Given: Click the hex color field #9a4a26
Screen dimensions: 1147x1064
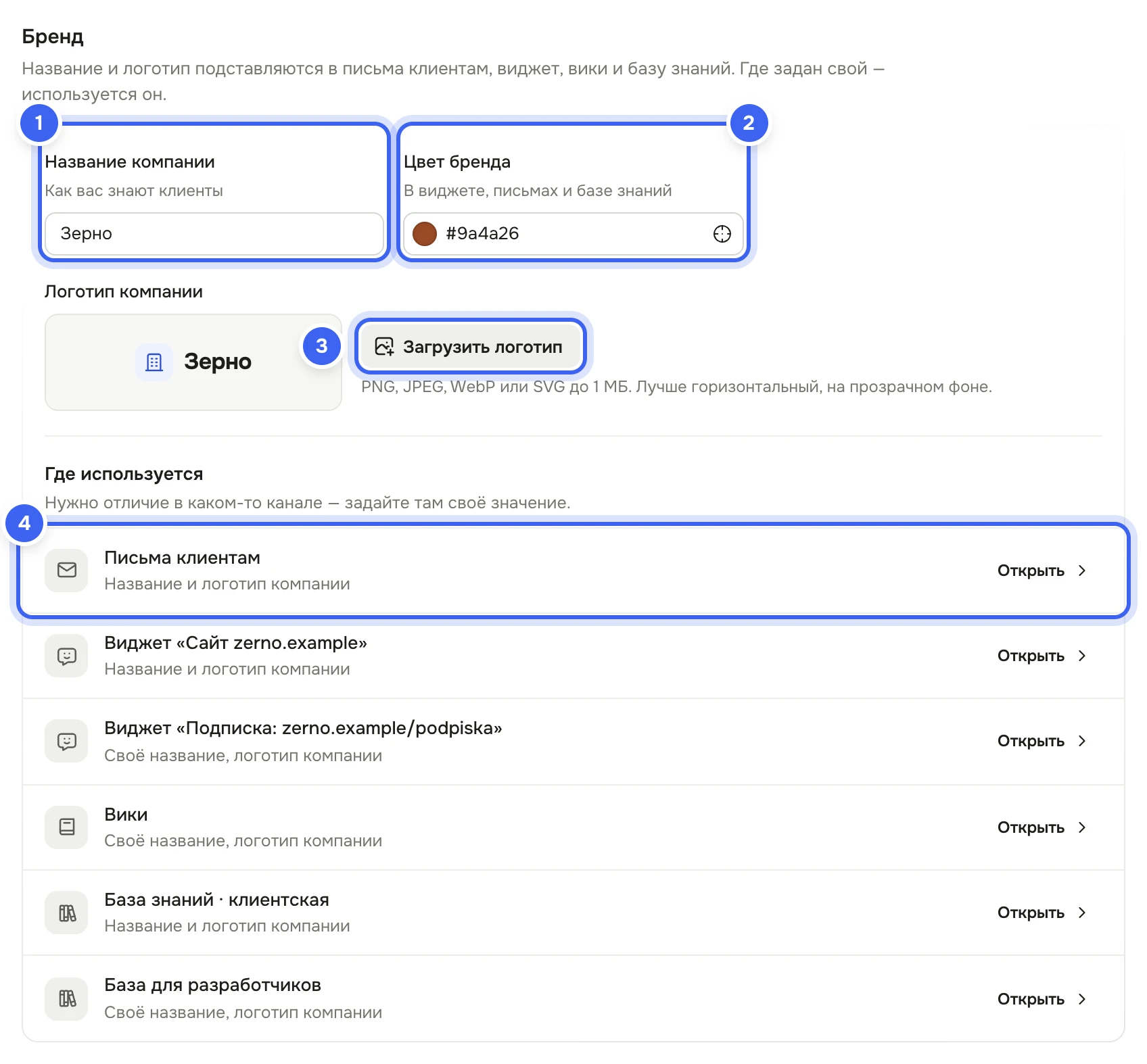Looking at the screenshot, I should [573, 234].
